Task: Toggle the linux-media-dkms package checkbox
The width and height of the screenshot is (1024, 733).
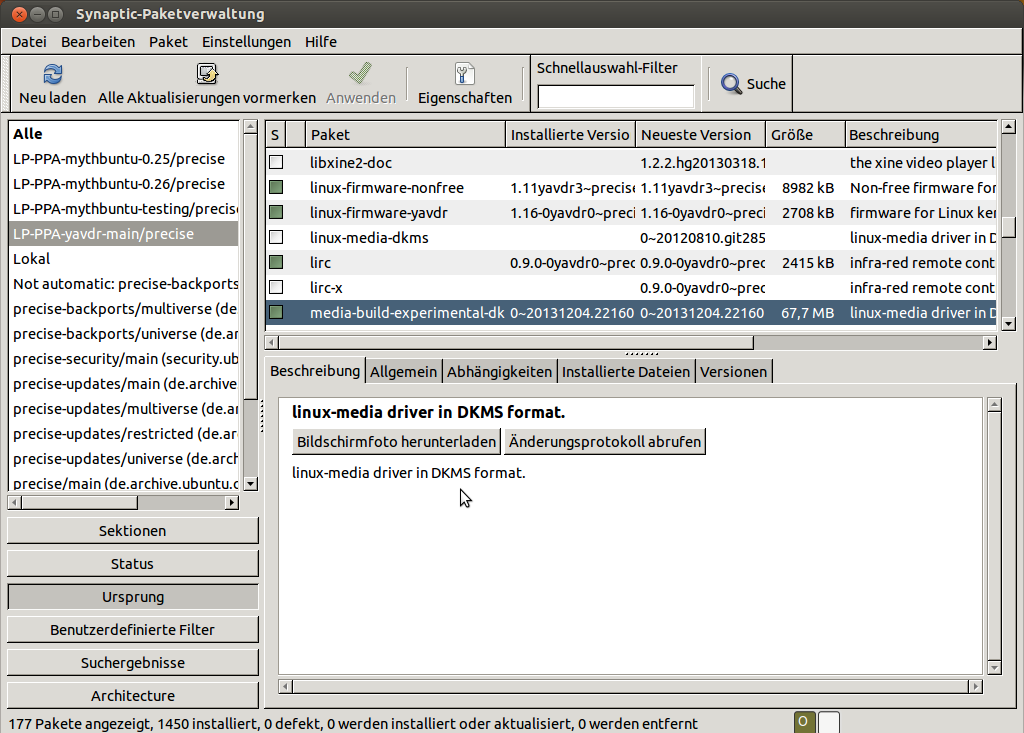Action: [x=277, y=238]
